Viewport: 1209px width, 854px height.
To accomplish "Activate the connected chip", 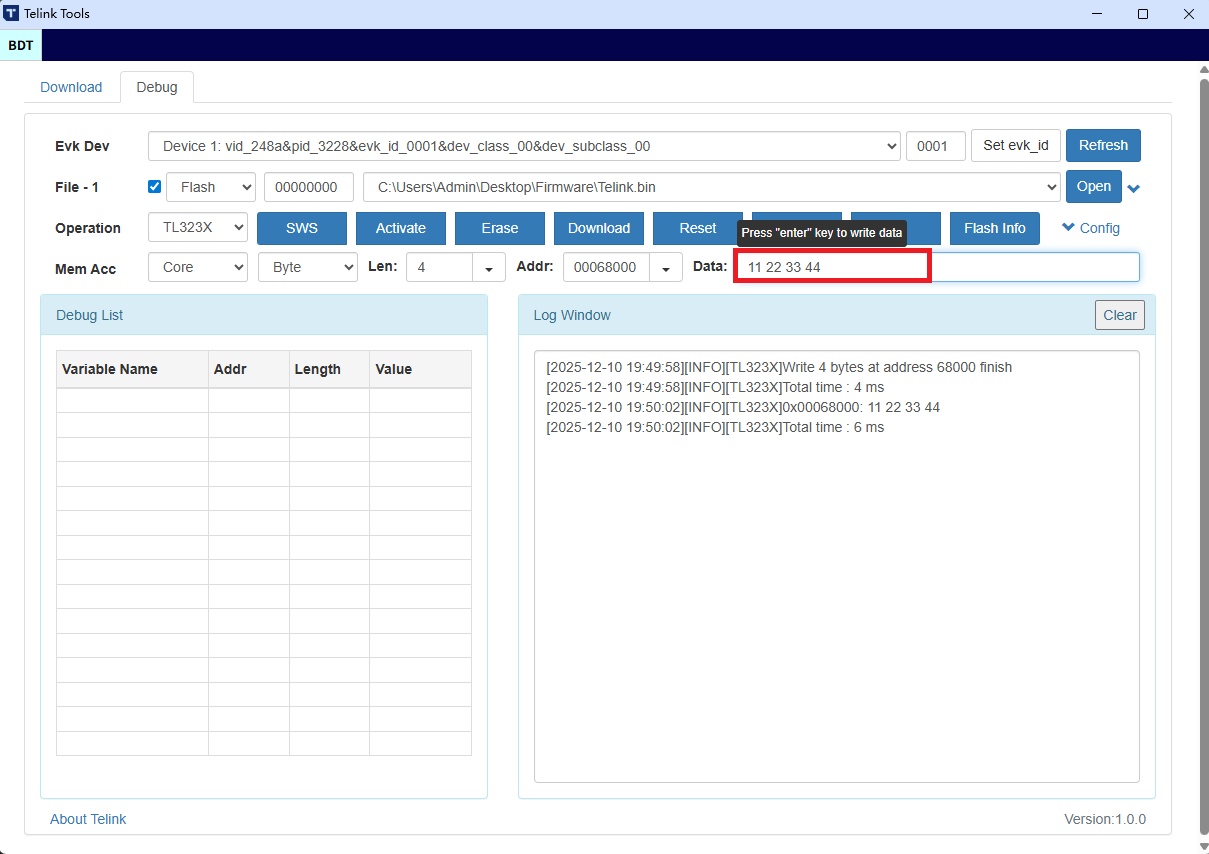I will pos(400,228).
